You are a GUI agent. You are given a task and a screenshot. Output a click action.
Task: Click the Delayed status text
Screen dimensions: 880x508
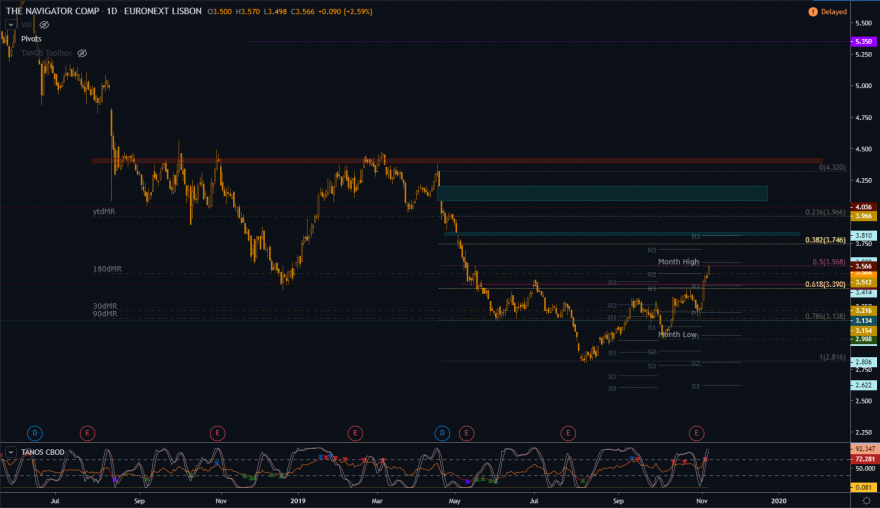coord(834,12)
